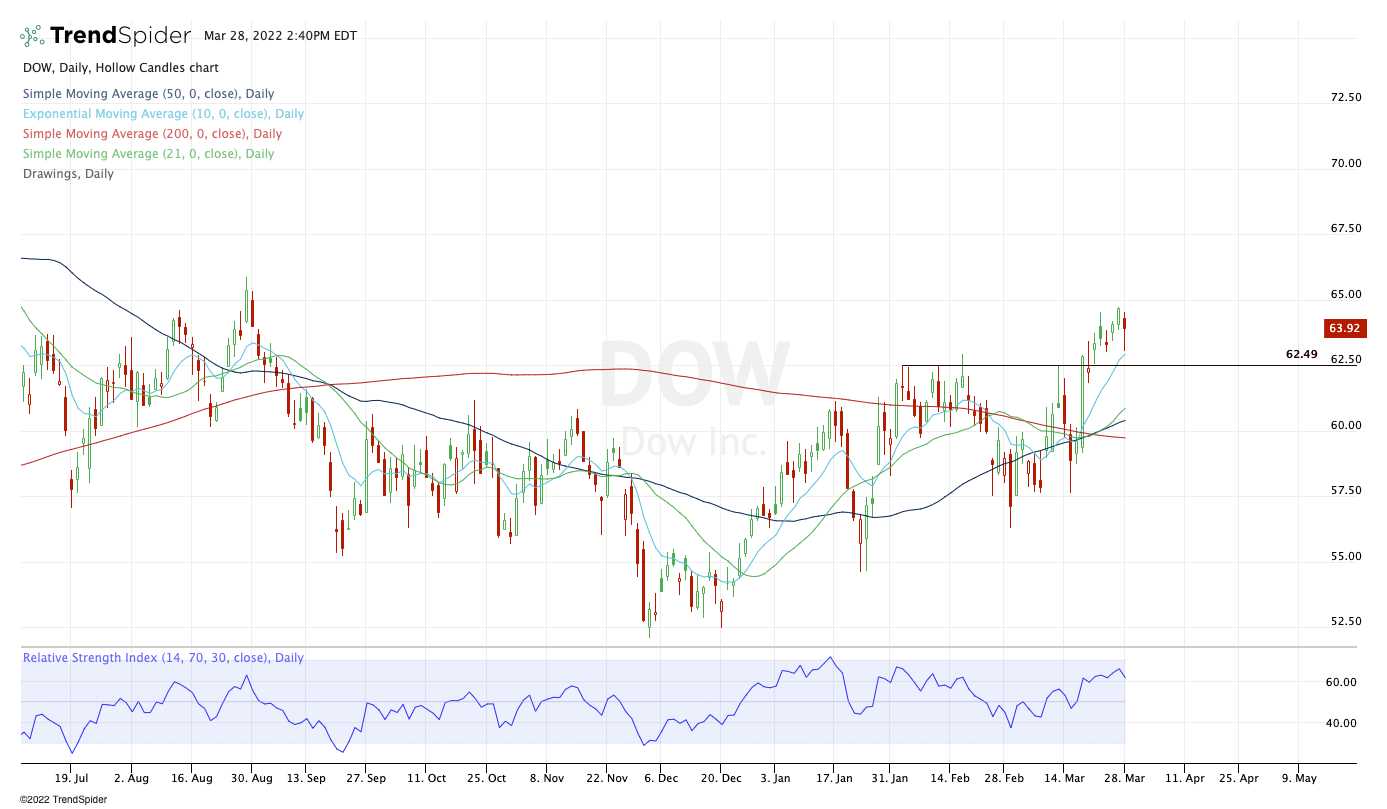Click the Mar 28, 2022 timestamp text
This screenshot has width=1387, height=809.
click(280, 36)
